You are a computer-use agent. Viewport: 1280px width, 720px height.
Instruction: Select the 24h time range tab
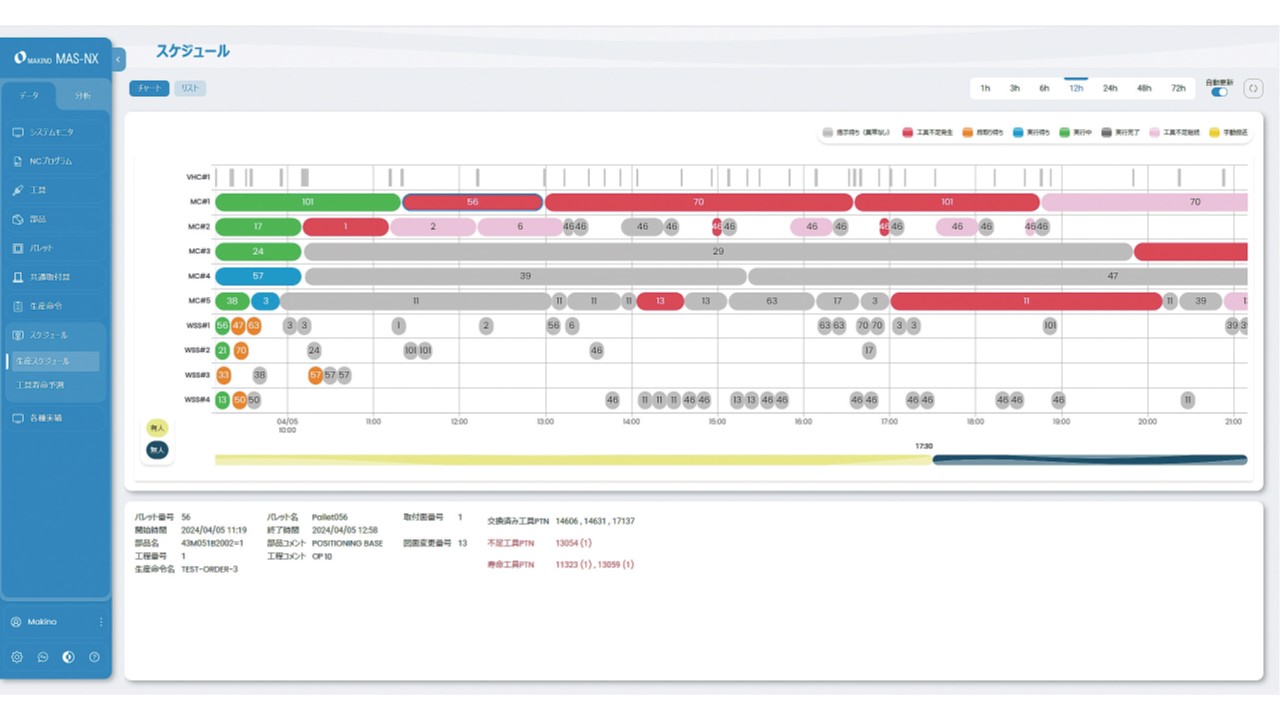click(1109, 88)
